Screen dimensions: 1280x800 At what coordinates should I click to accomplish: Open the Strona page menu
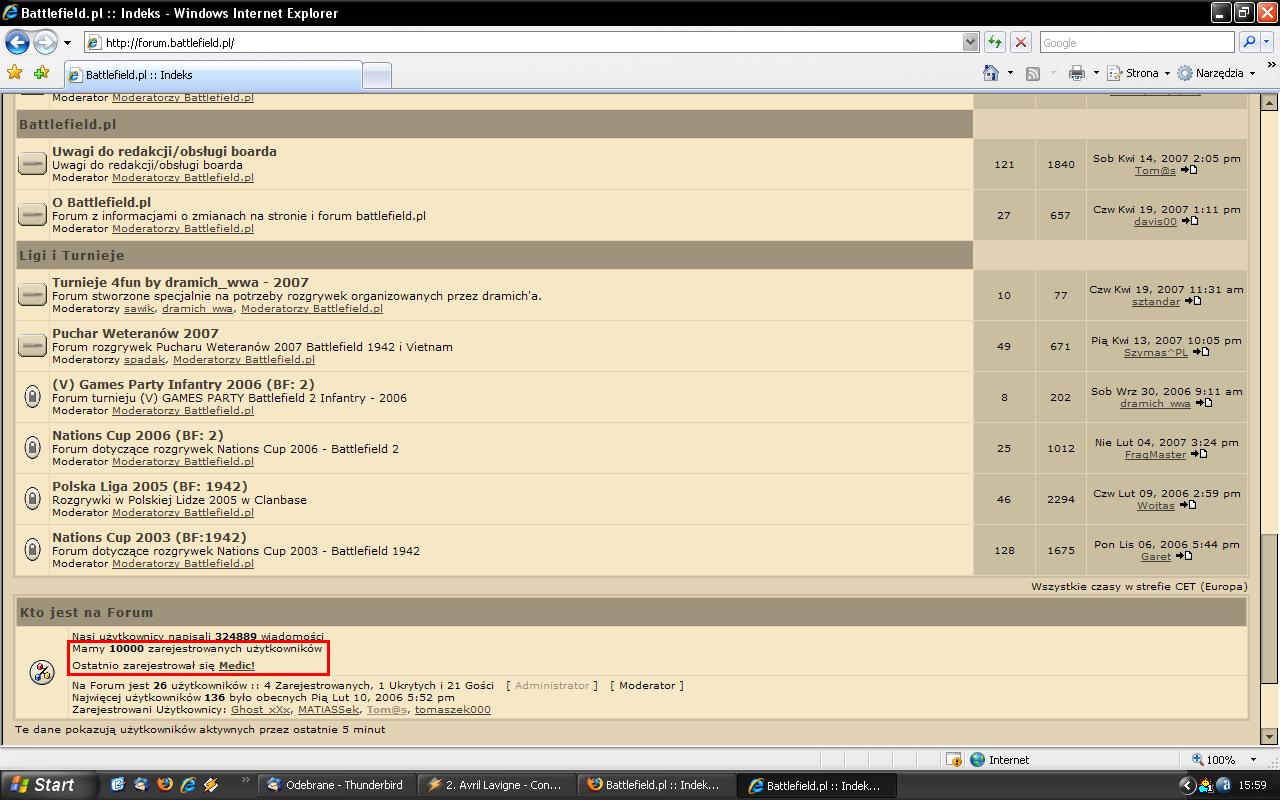click(x=1140, y=73)
